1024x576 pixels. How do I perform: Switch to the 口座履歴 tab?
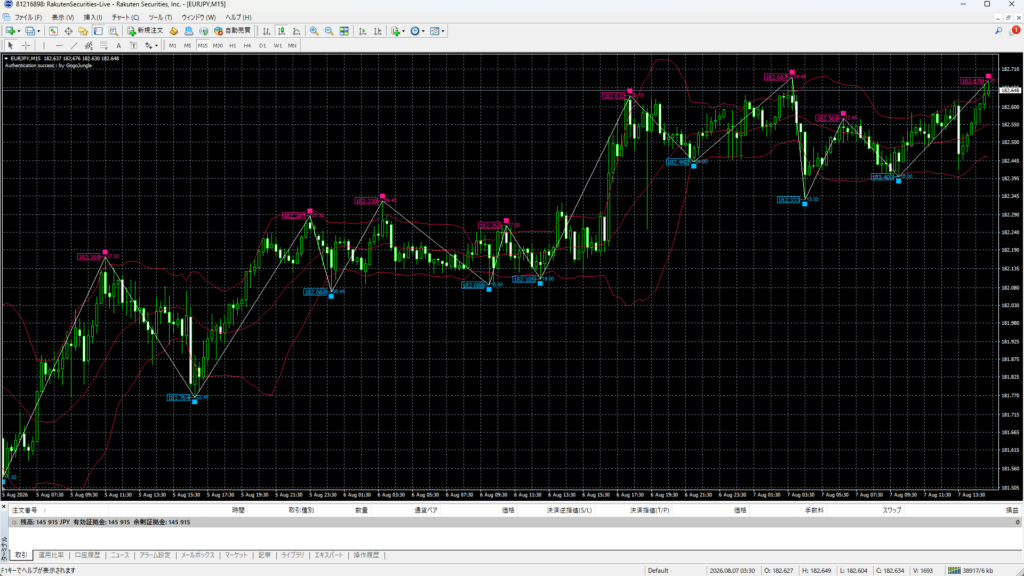(87, 555)
